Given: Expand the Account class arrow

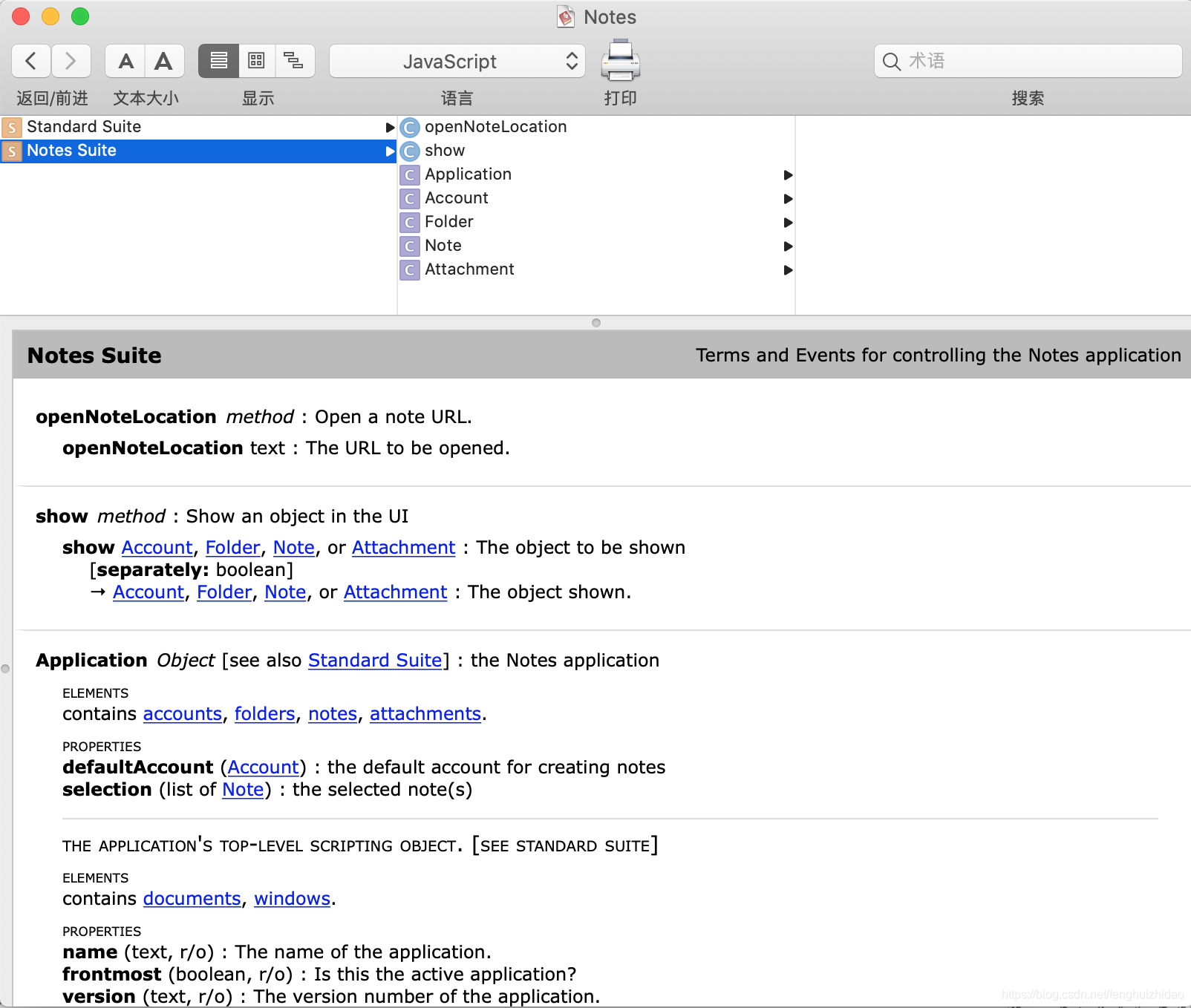Looking at the screenshot, I should point(788,199).
